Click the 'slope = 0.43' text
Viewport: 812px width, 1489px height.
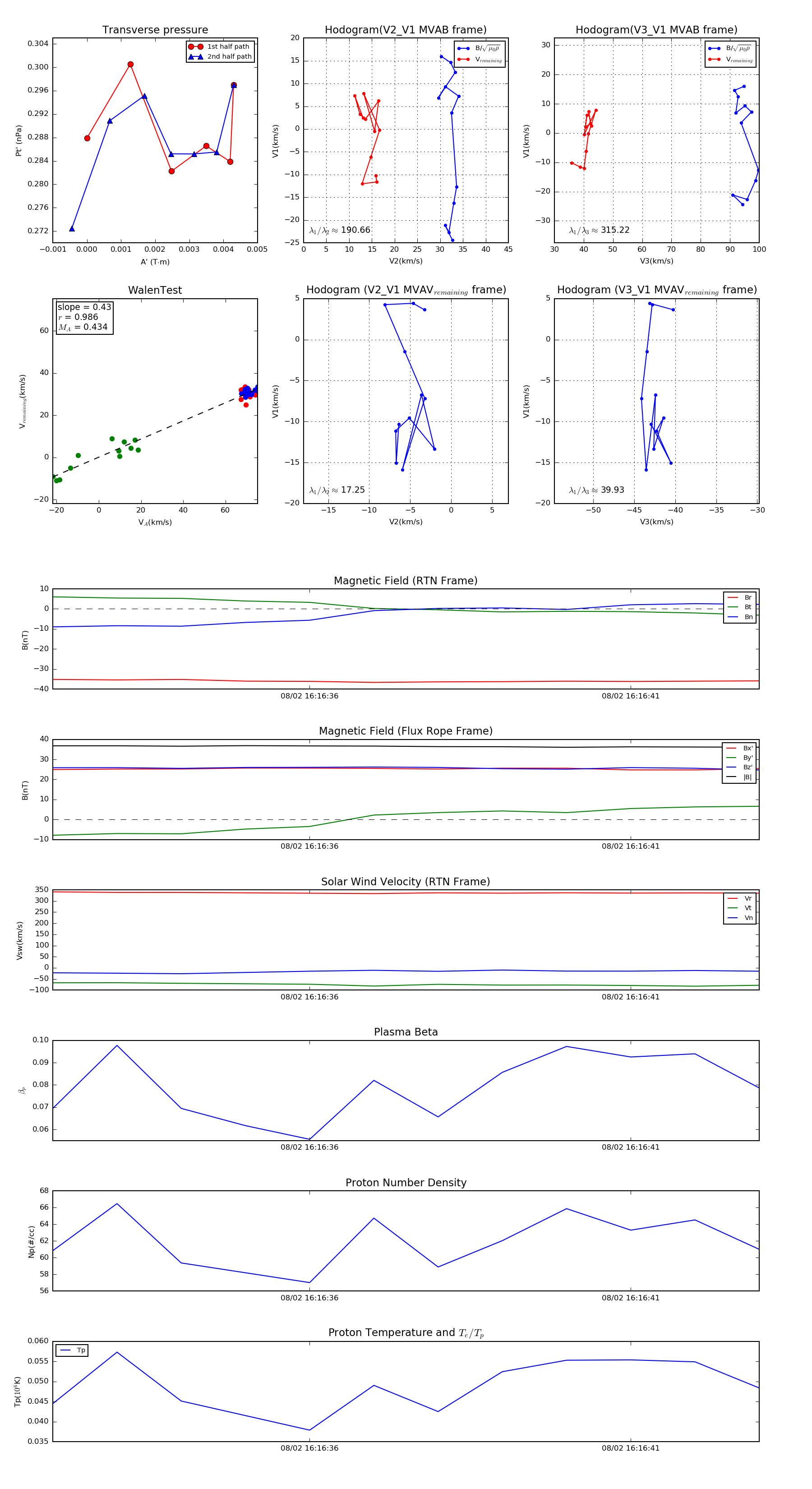click(84, 308)
